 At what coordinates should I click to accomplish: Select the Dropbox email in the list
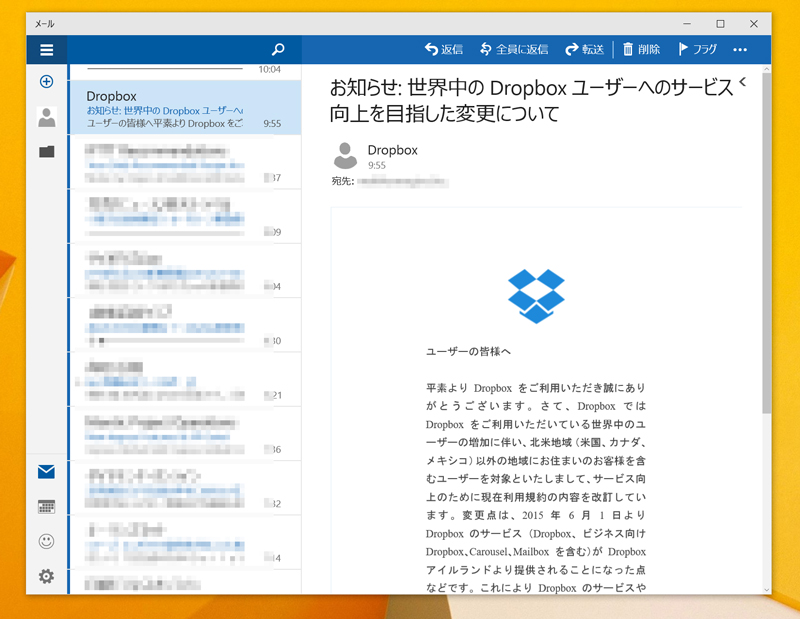pos(185,108)
